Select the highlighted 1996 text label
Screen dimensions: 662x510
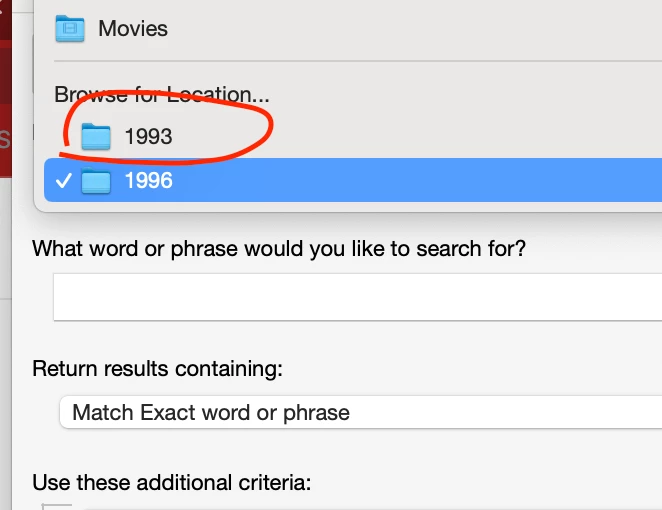(x=148, y=181)
